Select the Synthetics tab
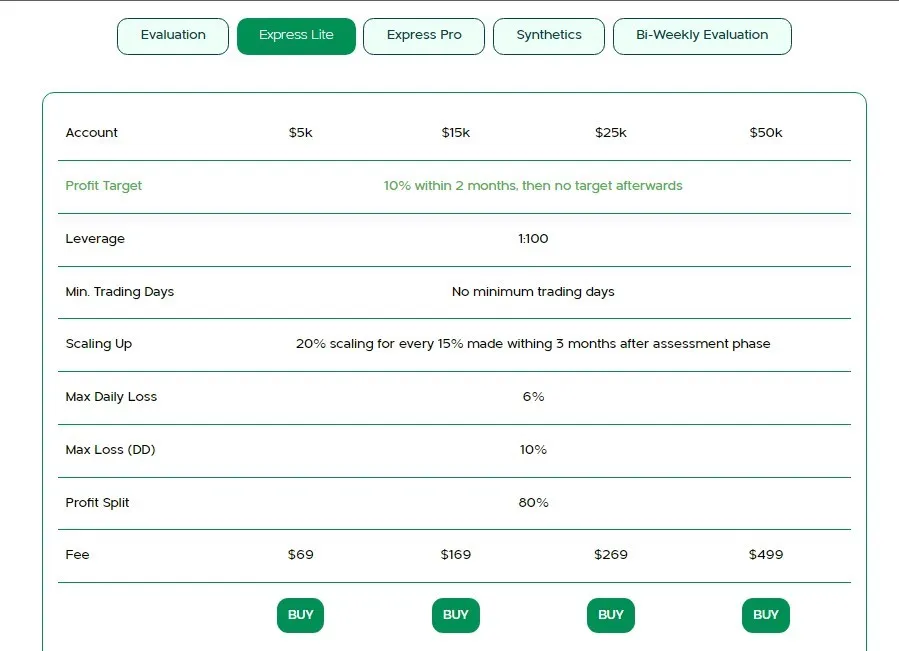 point(548,36)
